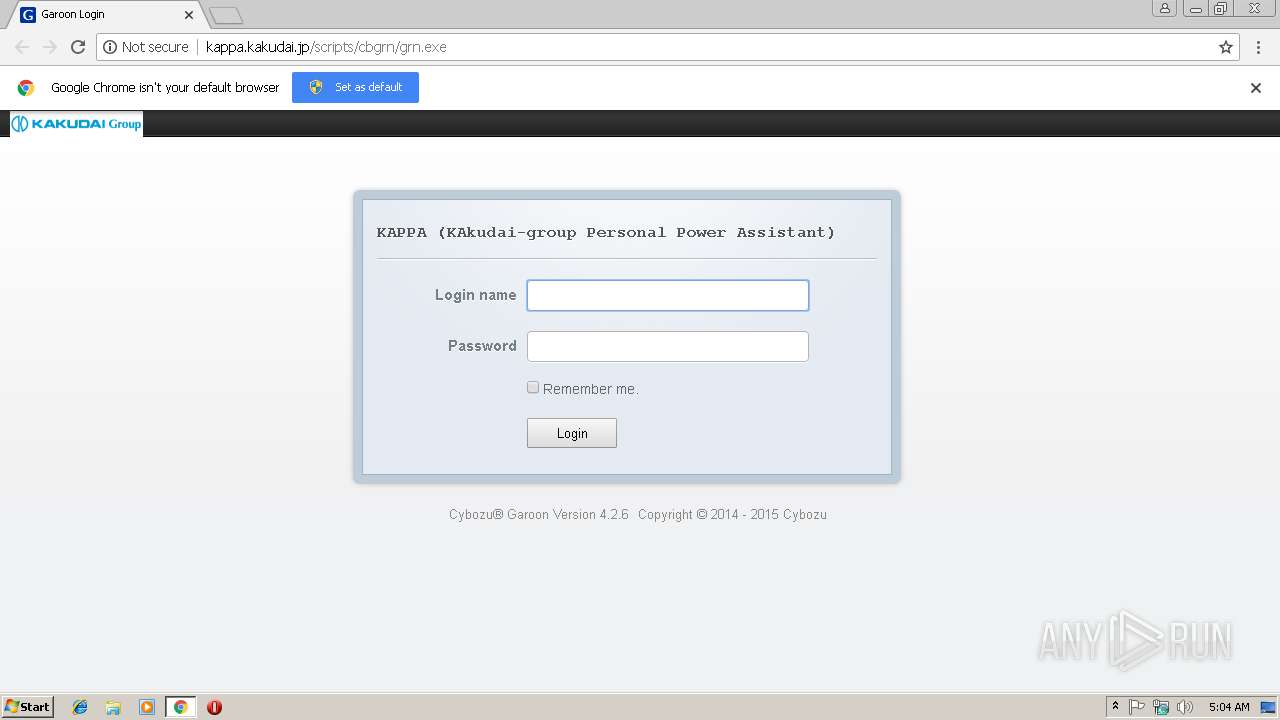Open the Windows Start menu

(28, 707)
